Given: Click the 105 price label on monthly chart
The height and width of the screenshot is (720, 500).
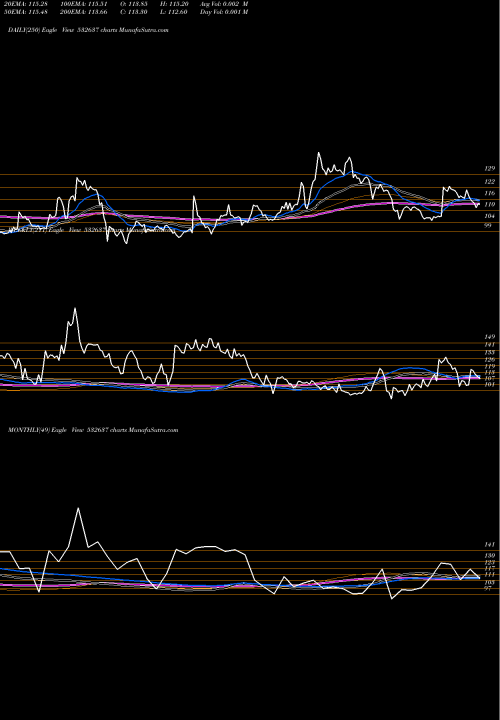Looking at the screenshot, I should click(489, 582).
